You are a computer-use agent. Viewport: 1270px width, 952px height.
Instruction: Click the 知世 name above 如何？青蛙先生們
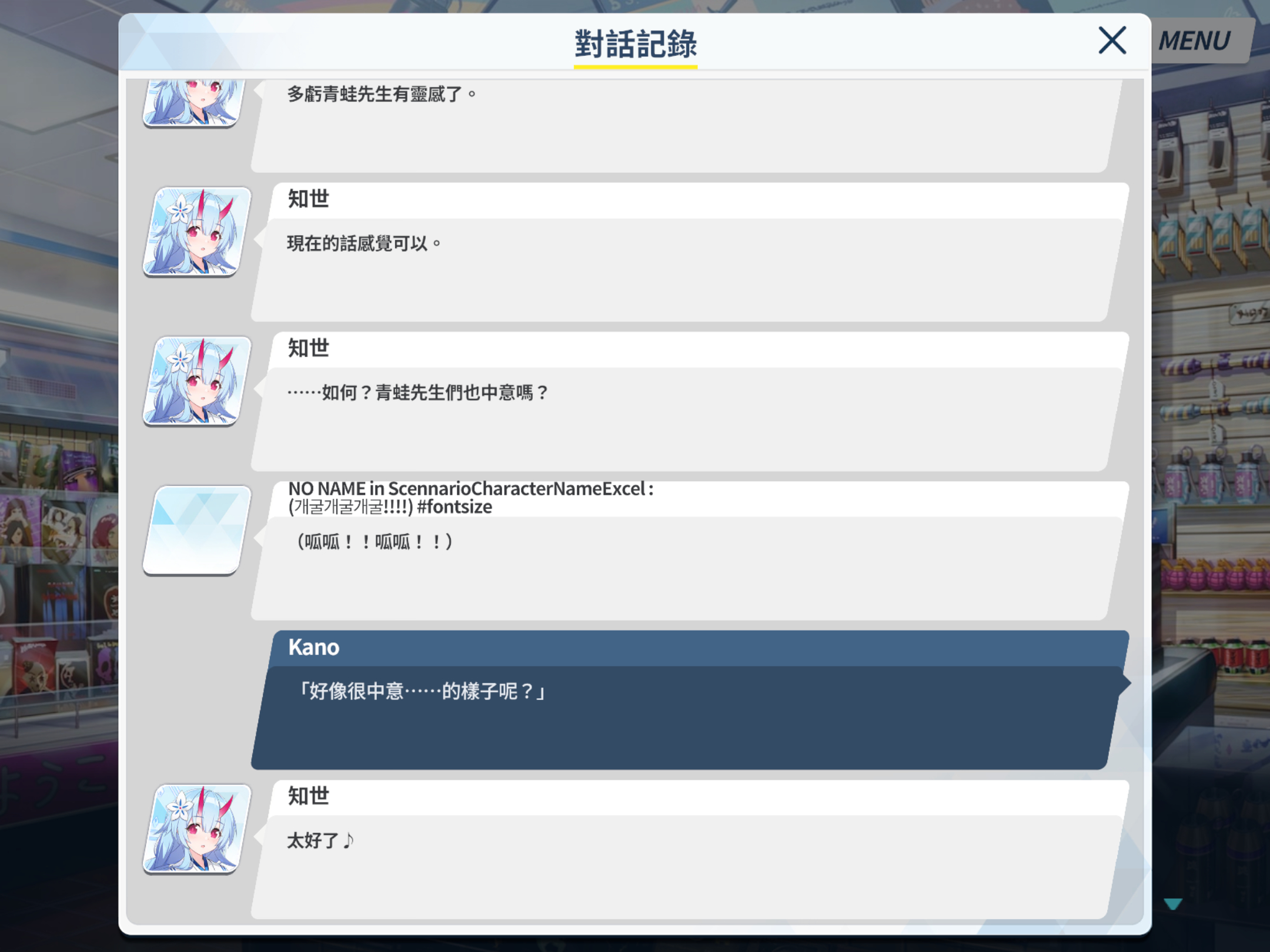click(x=308, y=348)
